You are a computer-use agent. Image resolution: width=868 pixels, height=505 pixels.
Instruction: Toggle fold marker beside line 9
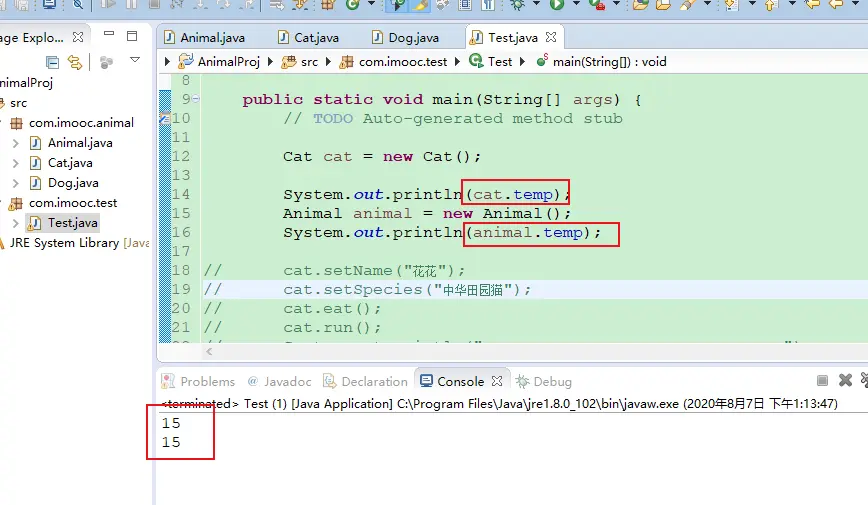coord(196,100)
